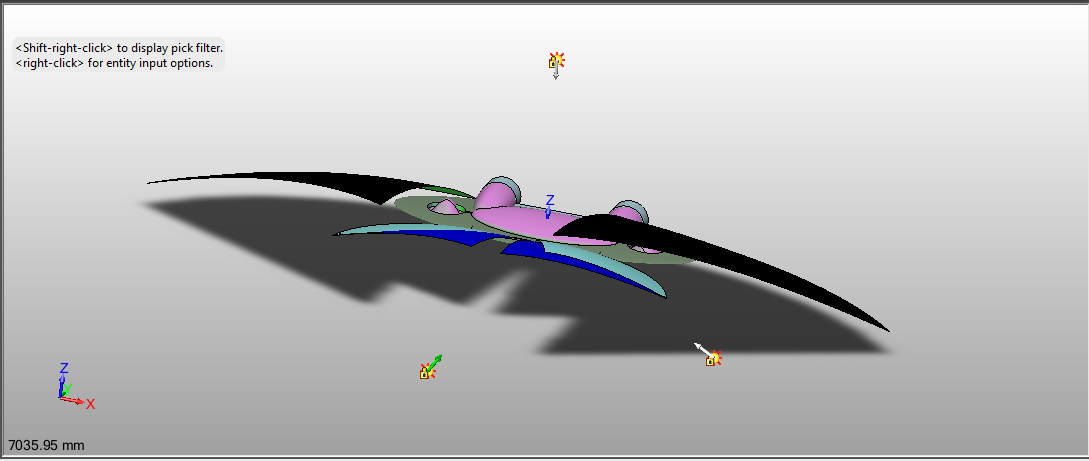Click the "<Shift-right-click> to display pick filter." hint
1089x461 pixels.
pos(119,48)
